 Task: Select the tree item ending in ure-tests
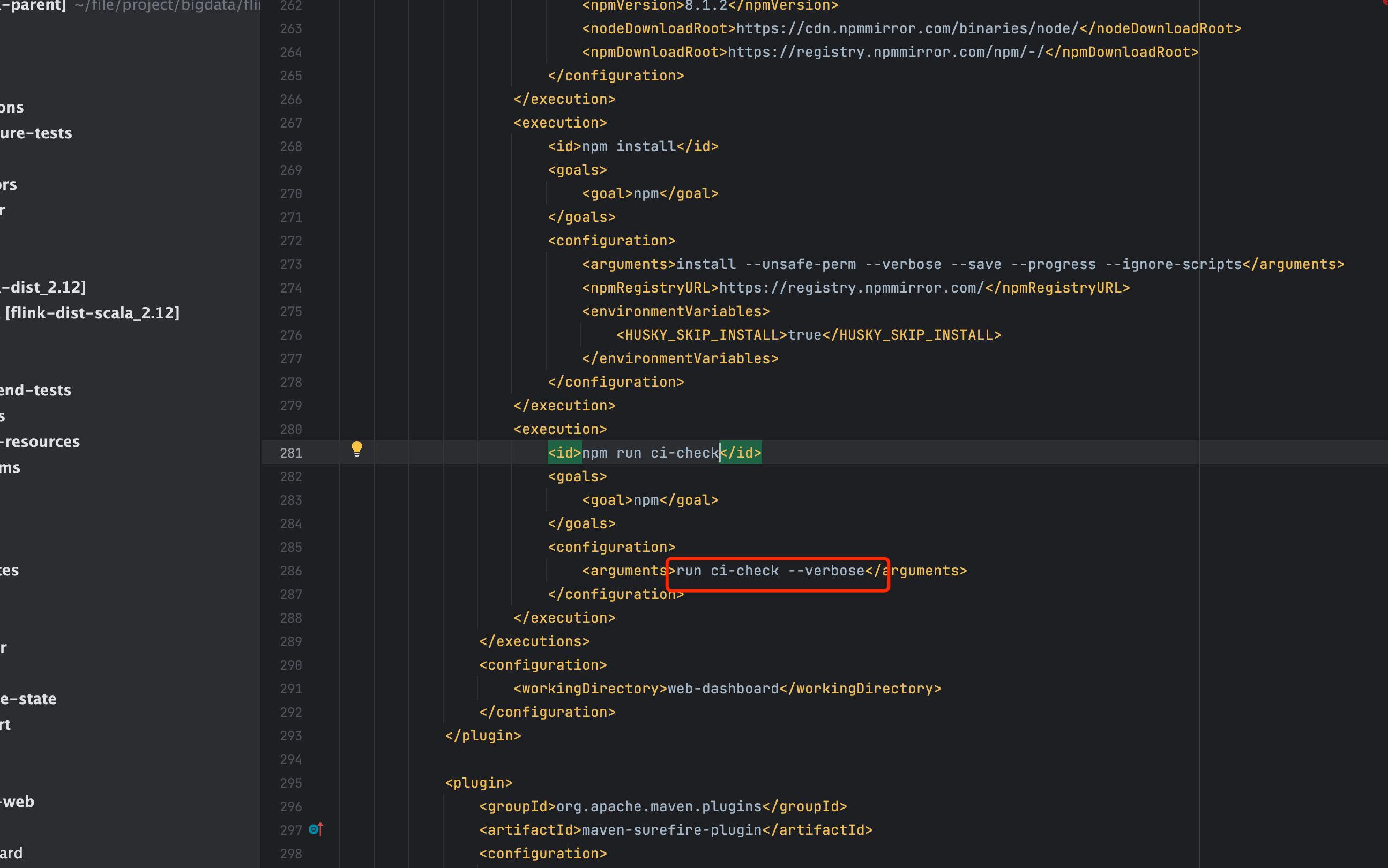36,133
